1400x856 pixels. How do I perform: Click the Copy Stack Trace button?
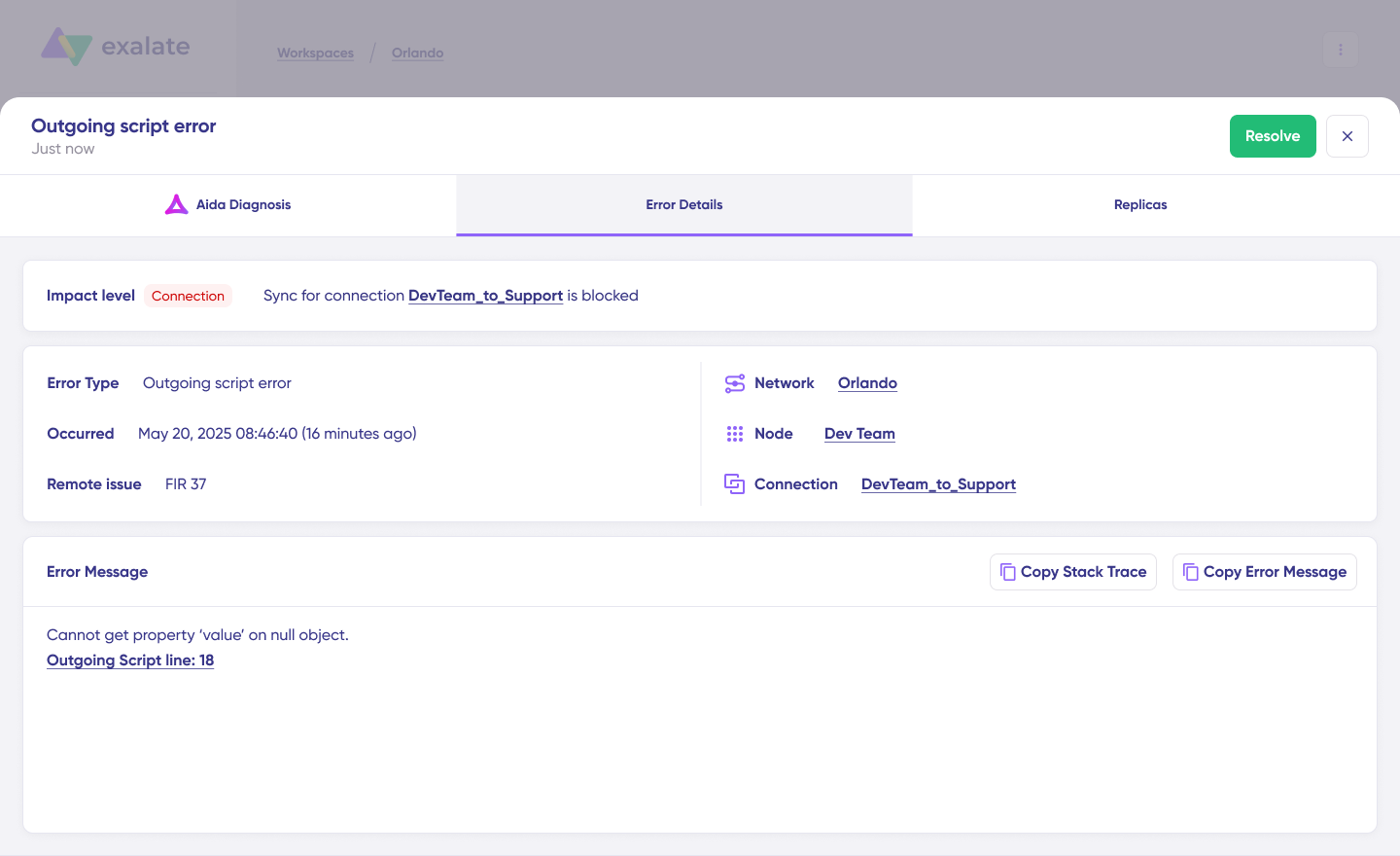pyautogui.click(x=1072, y=572)
